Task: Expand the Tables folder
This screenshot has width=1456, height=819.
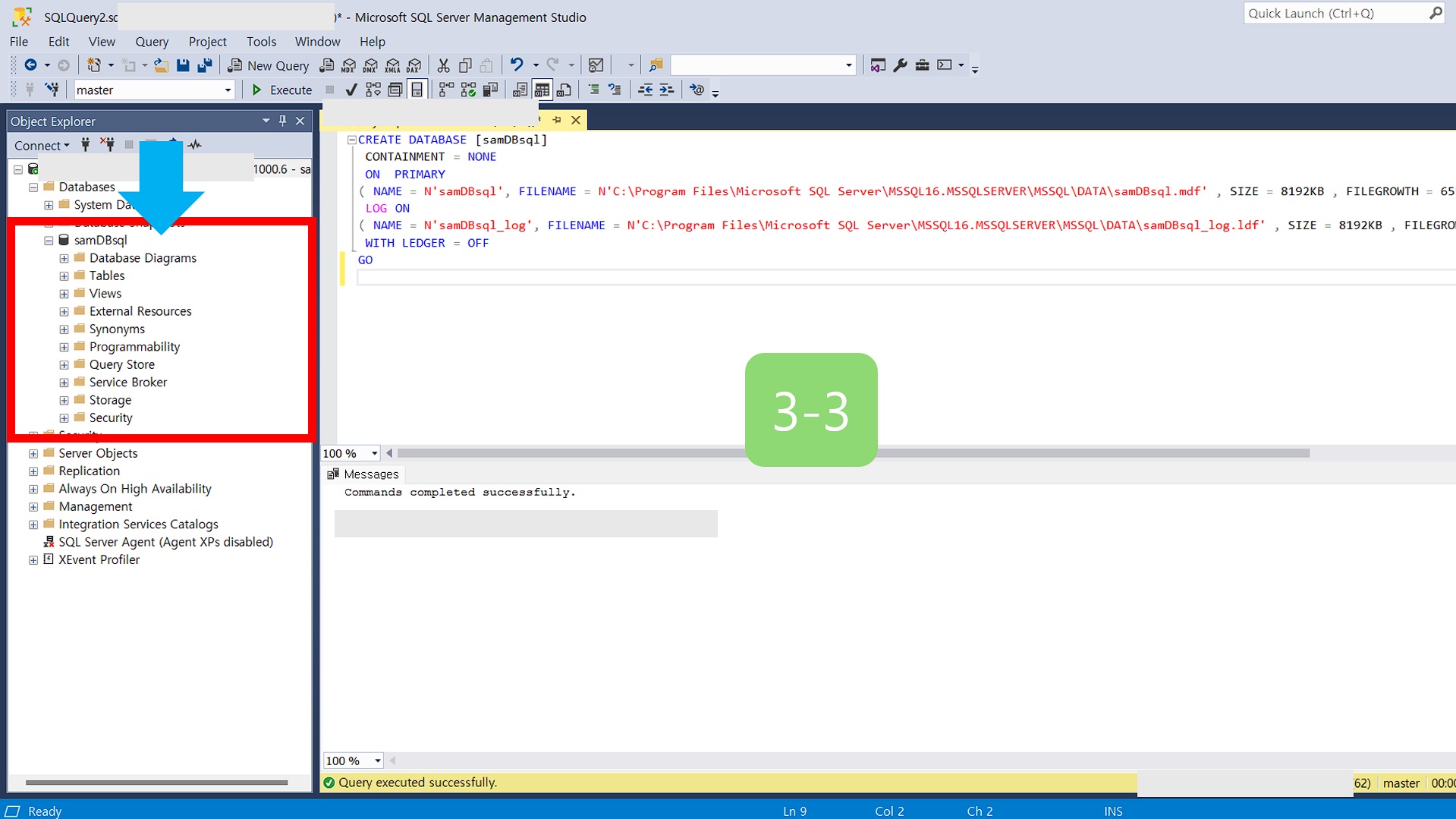Action: click(64, 276)
